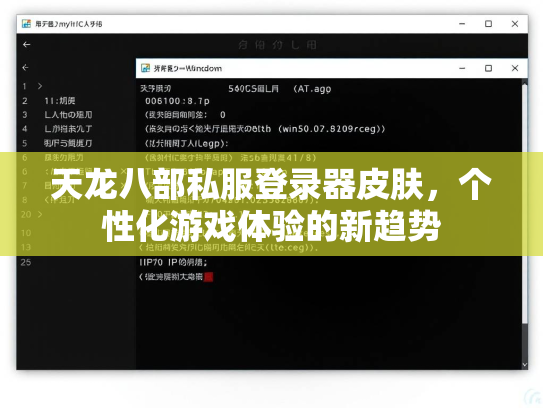Image resolution: width=543 pixels, height=408 pixels.
Task: Click the vertical scrollbar thumb of the console
Action: (525, 204)
